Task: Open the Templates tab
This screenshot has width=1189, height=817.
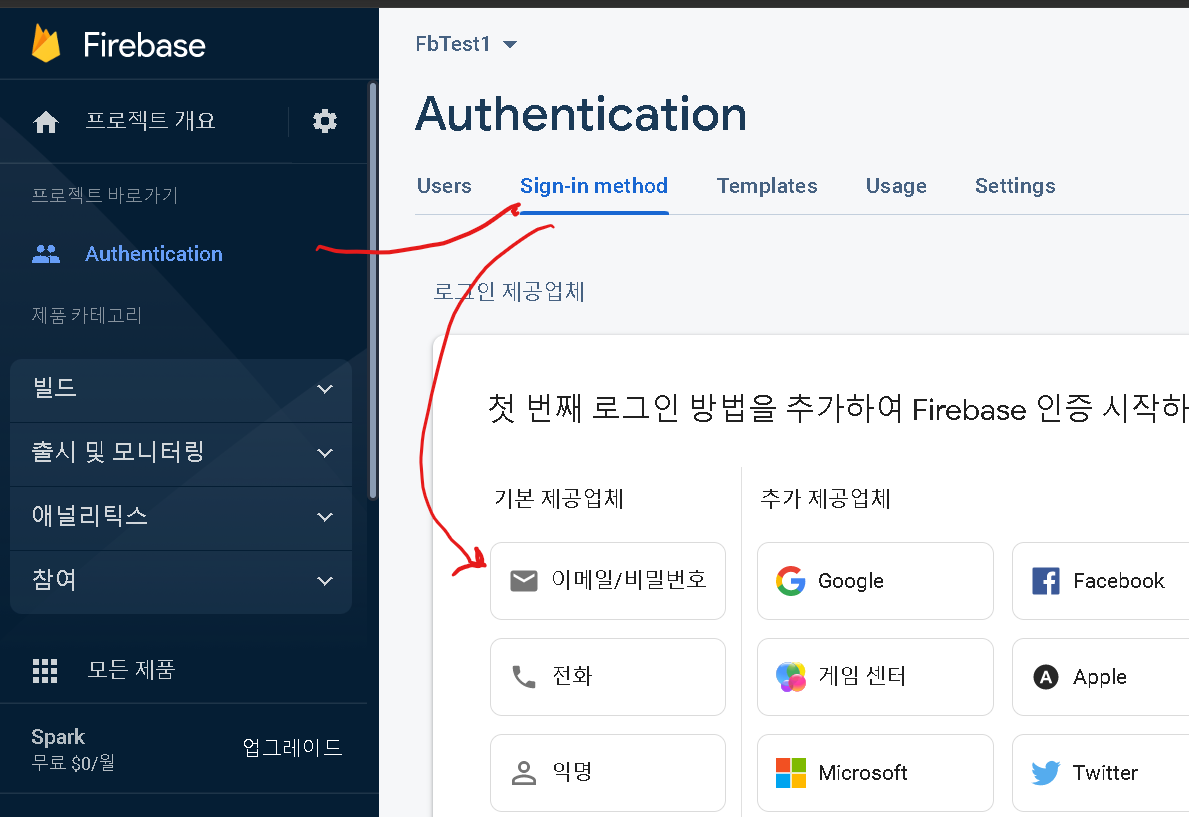Action: (x=767, y=186)
